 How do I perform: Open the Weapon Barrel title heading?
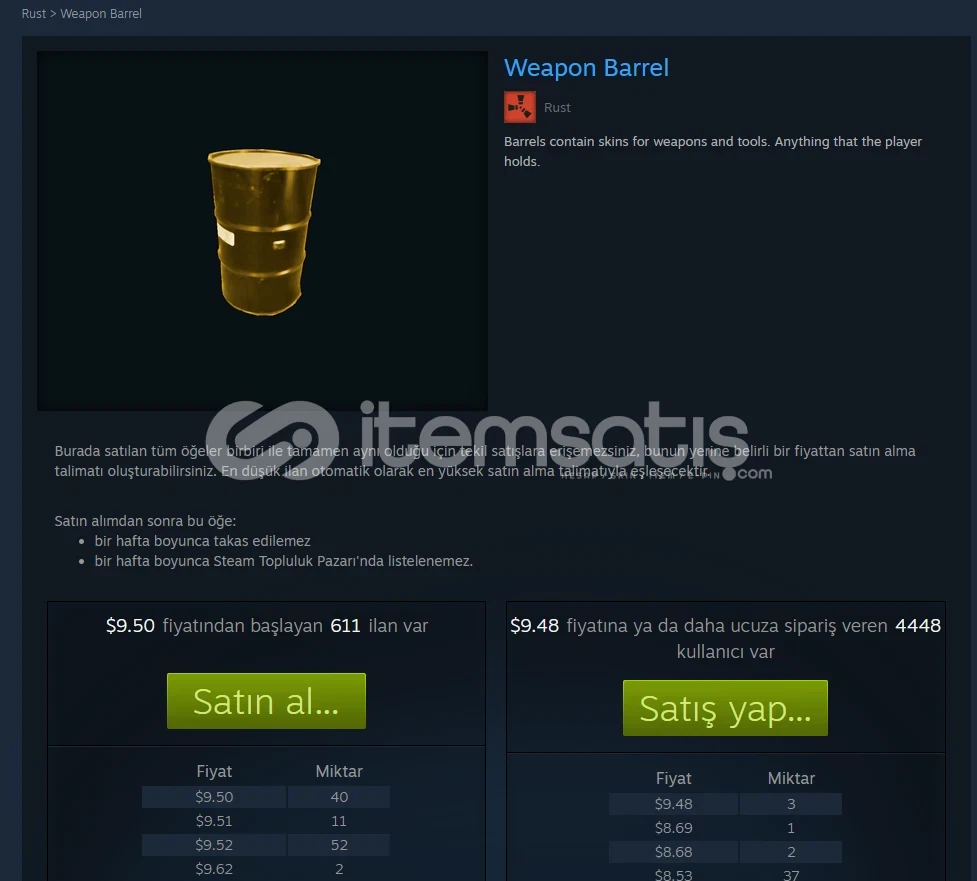[x=586, y=68]
